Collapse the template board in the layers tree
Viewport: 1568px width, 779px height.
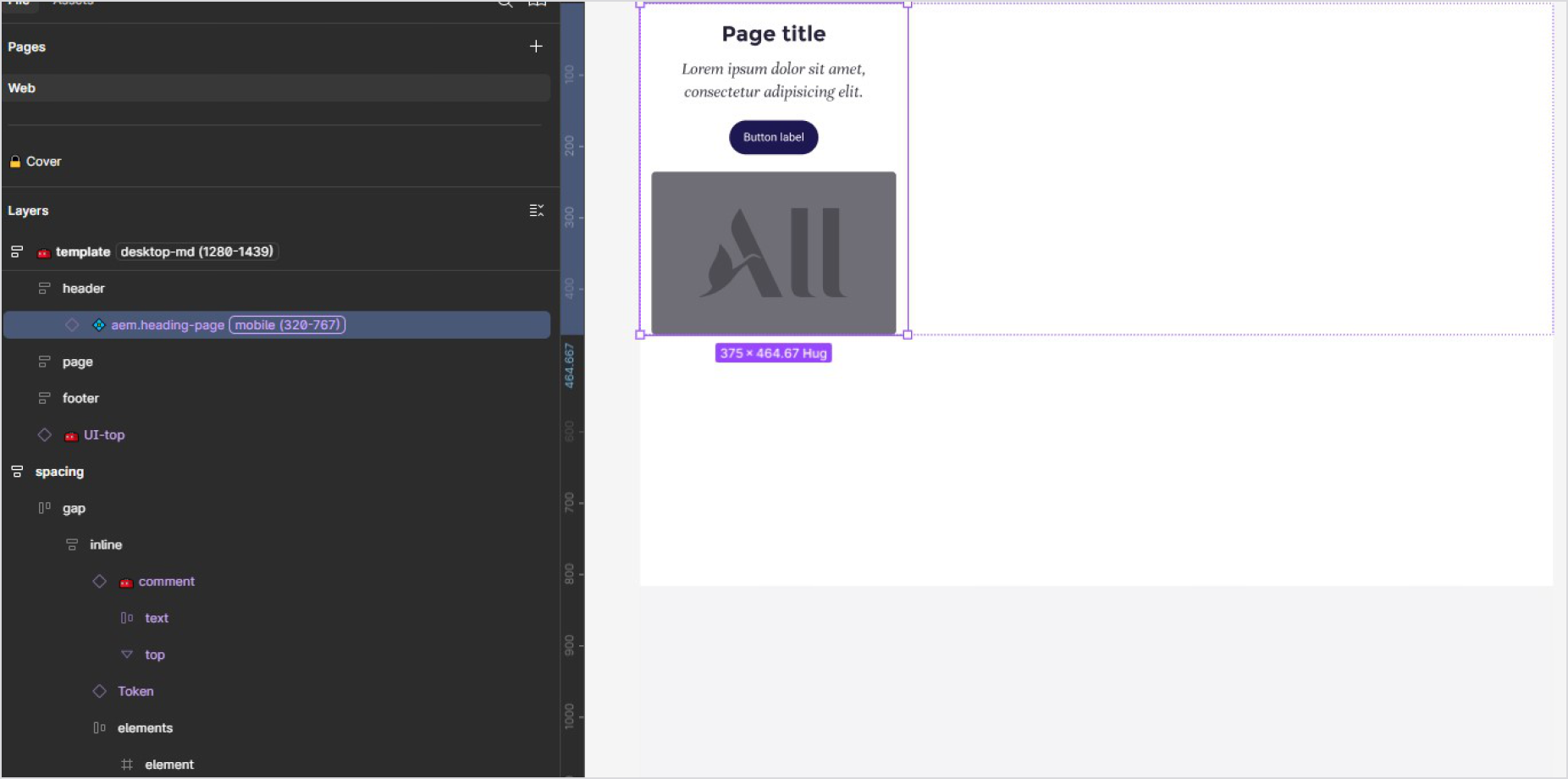(x=17, y=251)
